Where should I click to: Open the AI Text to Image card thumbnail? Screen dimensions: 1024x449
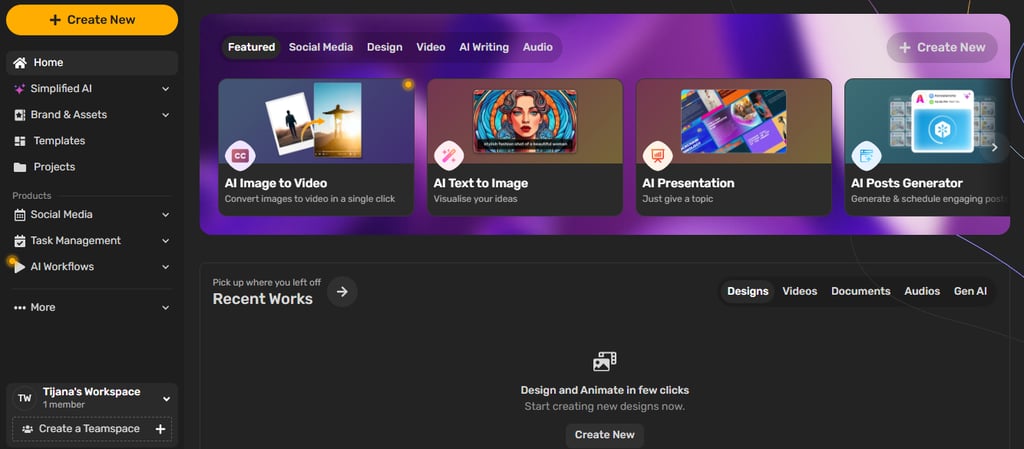525,121
